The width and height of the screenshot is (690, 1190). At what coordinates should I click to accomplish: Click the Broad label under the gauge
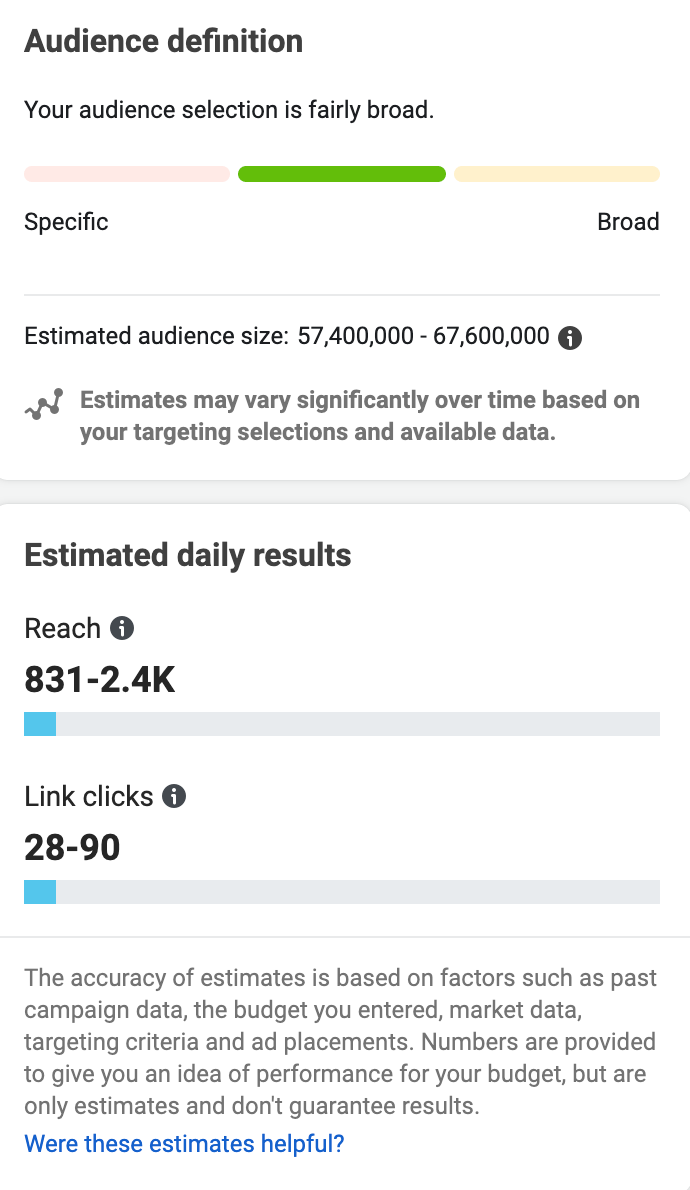pyautogui.click(x=628, y=222)
